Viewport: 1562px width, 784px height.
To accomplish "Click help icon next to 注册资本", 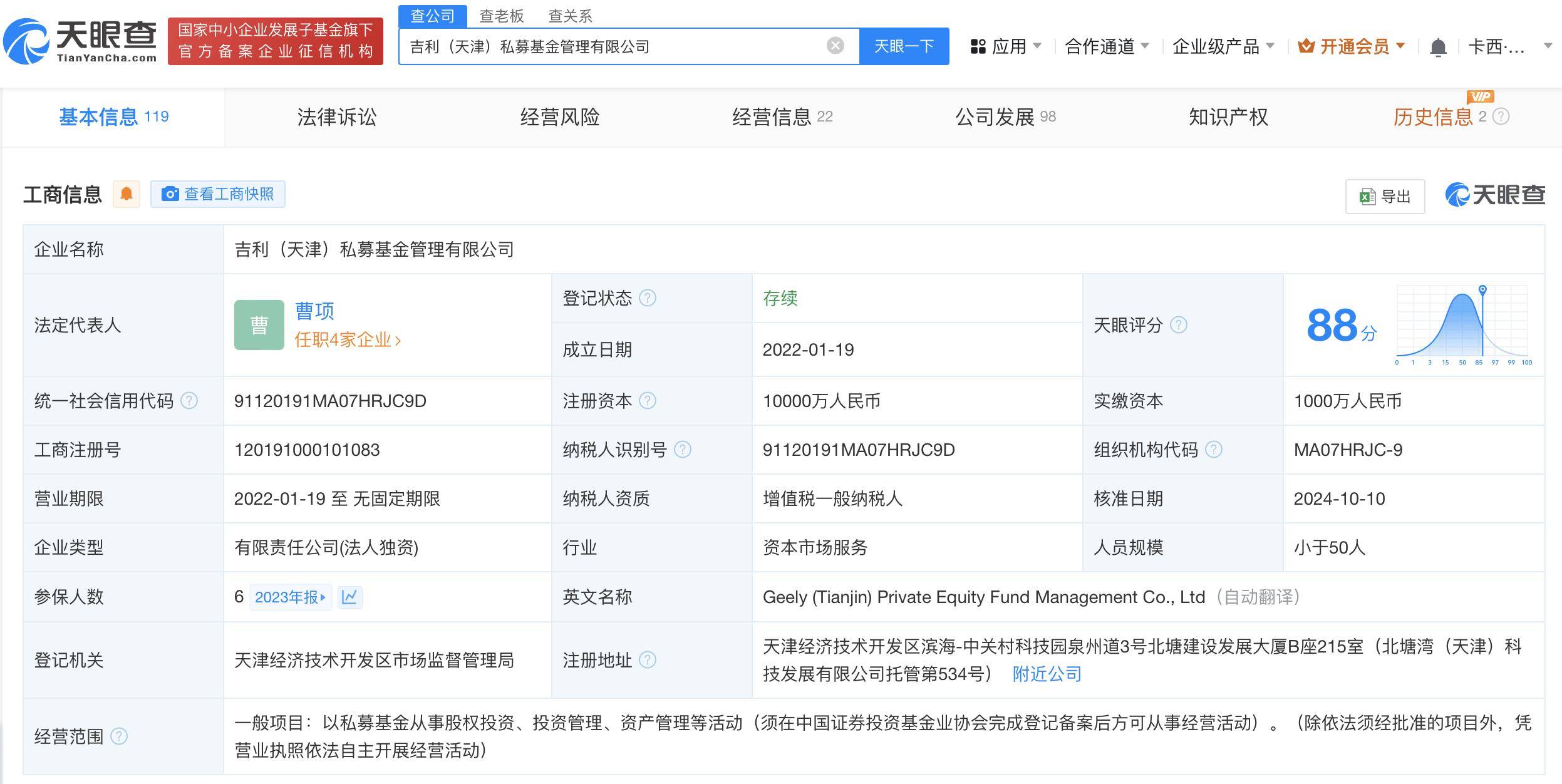I will point(647,401).
